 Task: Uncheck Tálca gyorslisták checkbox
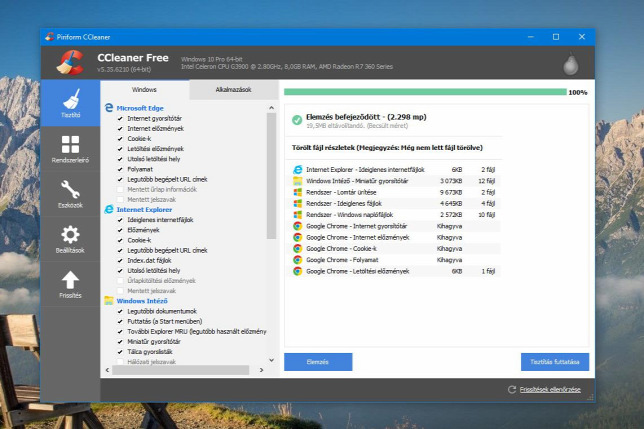(120, 352)
